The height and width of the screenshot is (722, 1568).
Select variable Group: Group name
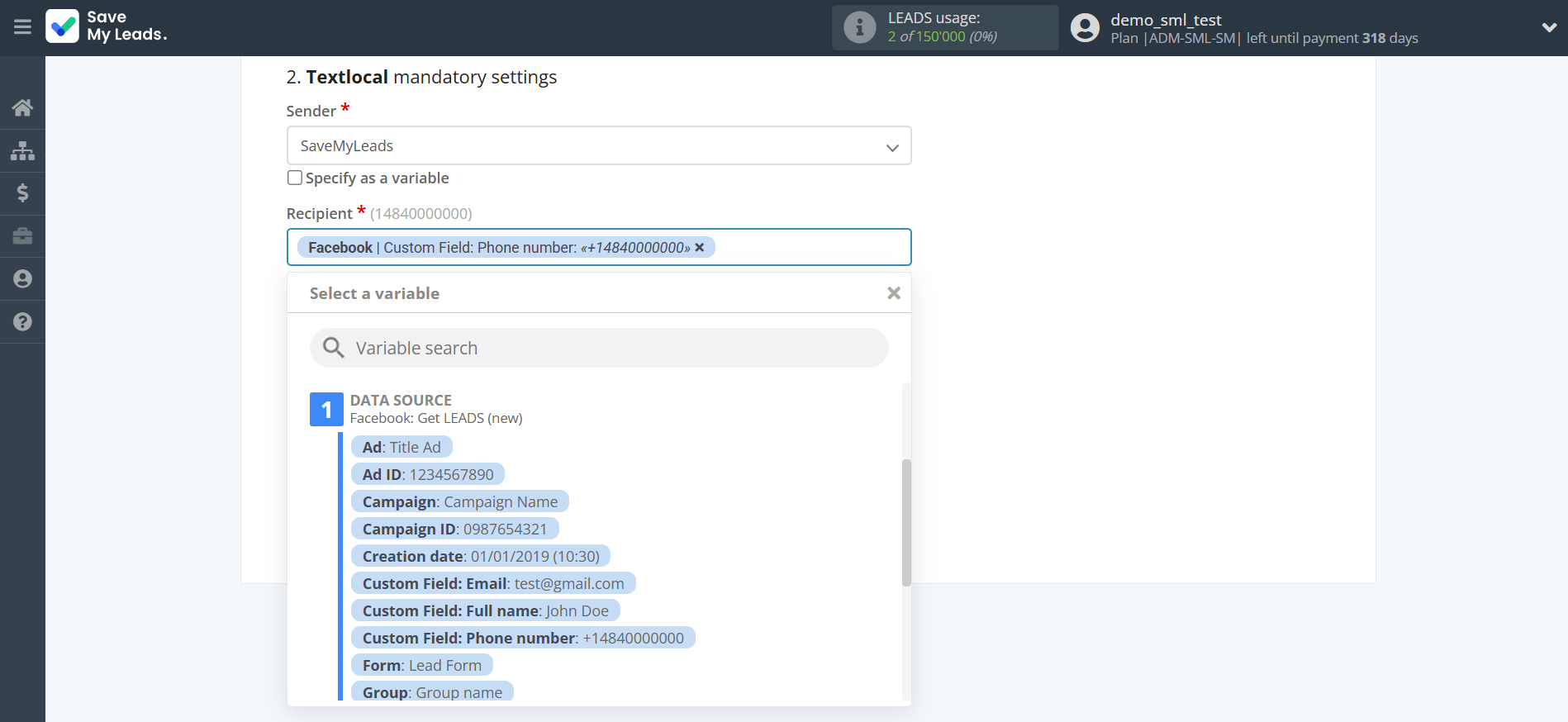432,691
